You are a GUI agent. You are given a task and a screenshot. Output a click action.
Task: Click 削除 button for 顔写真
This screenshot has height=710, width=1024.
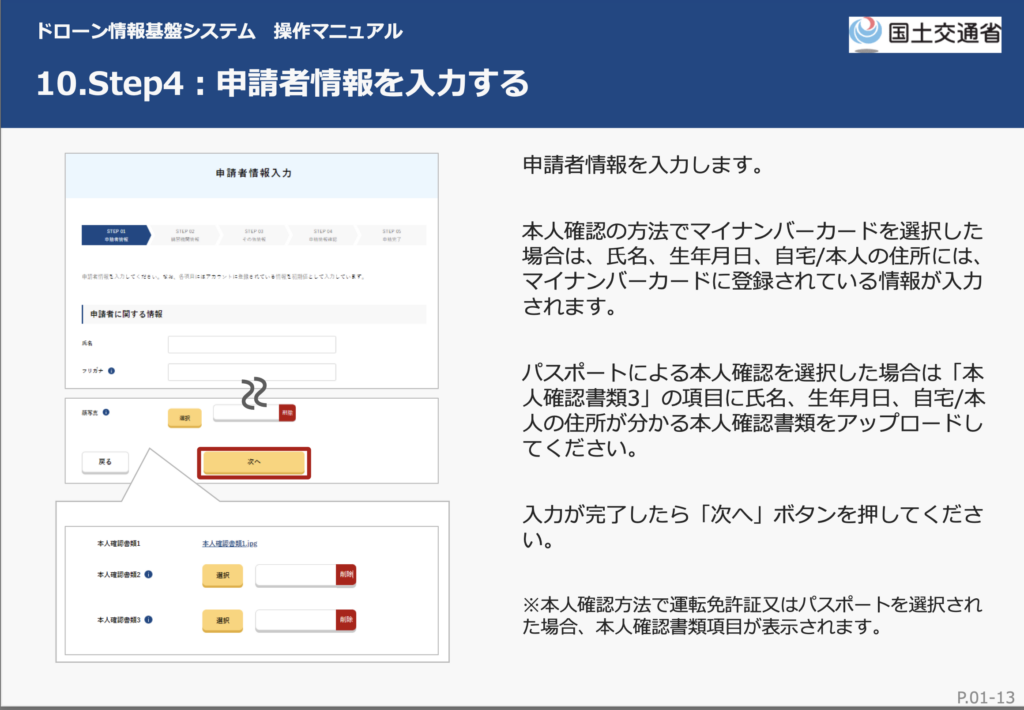[287, 412]
